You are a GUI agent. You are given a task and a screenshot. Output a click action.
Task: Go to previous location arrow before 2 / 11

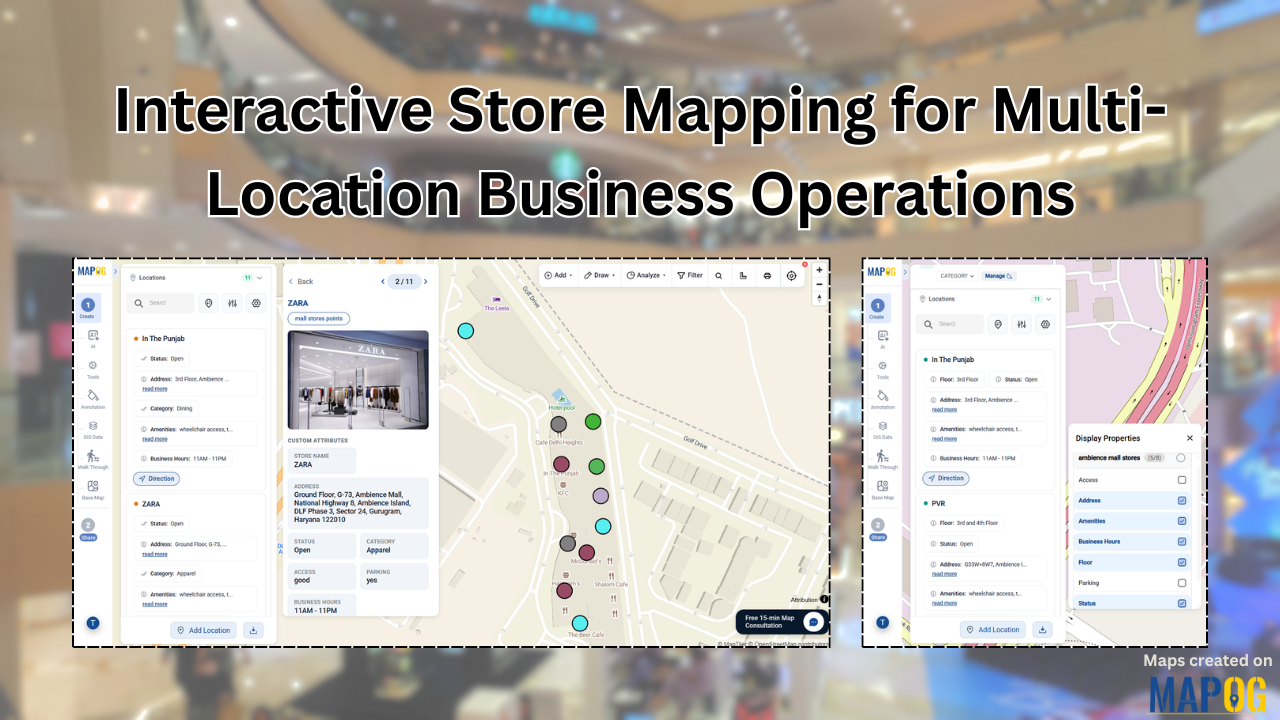click(382, 281)
